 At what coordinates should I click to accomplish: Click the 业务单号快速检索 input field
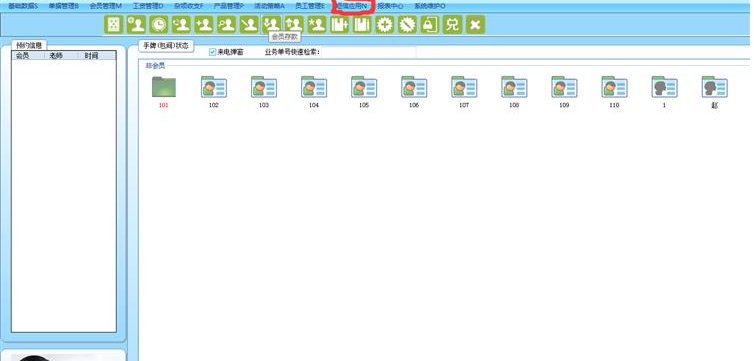[x=369, y=52]
